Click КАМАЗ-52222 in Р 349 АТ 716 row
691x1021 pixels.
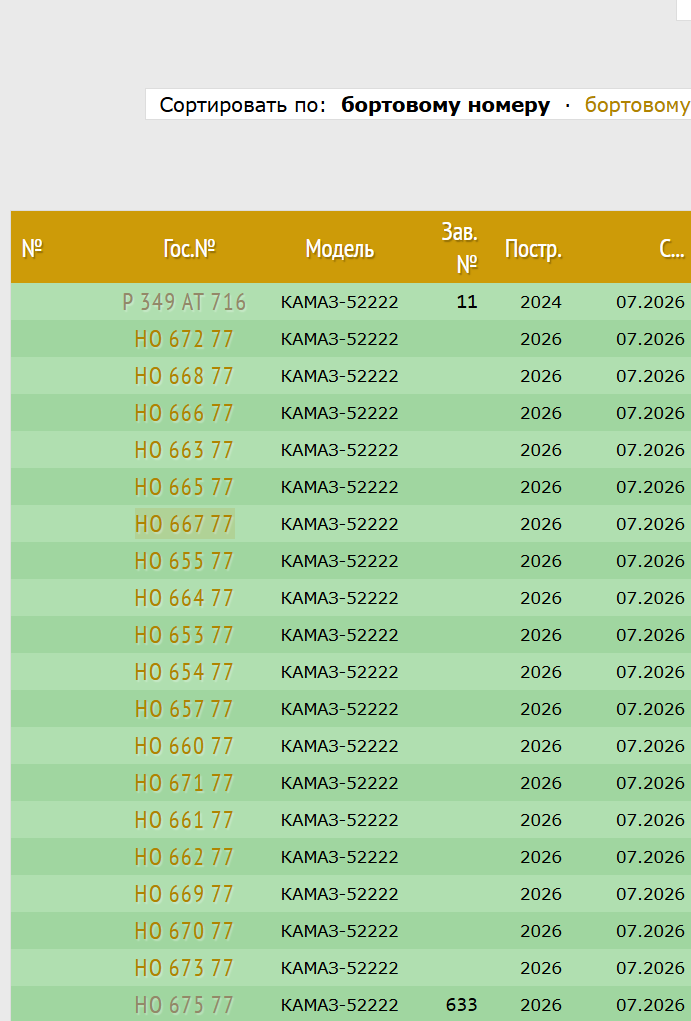[339, 302]
